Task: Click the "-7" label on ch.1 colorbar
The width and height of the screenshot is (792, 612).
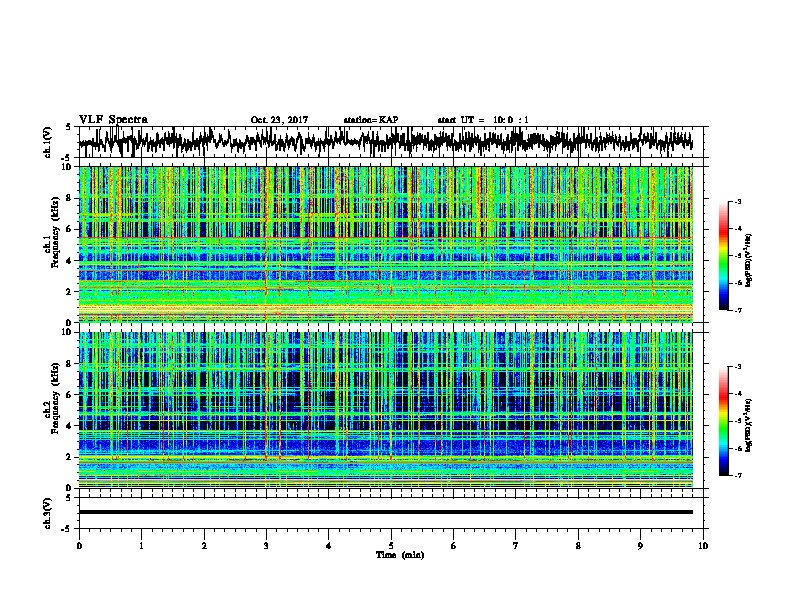Action: pyautogui.click(x=737, y=310)
